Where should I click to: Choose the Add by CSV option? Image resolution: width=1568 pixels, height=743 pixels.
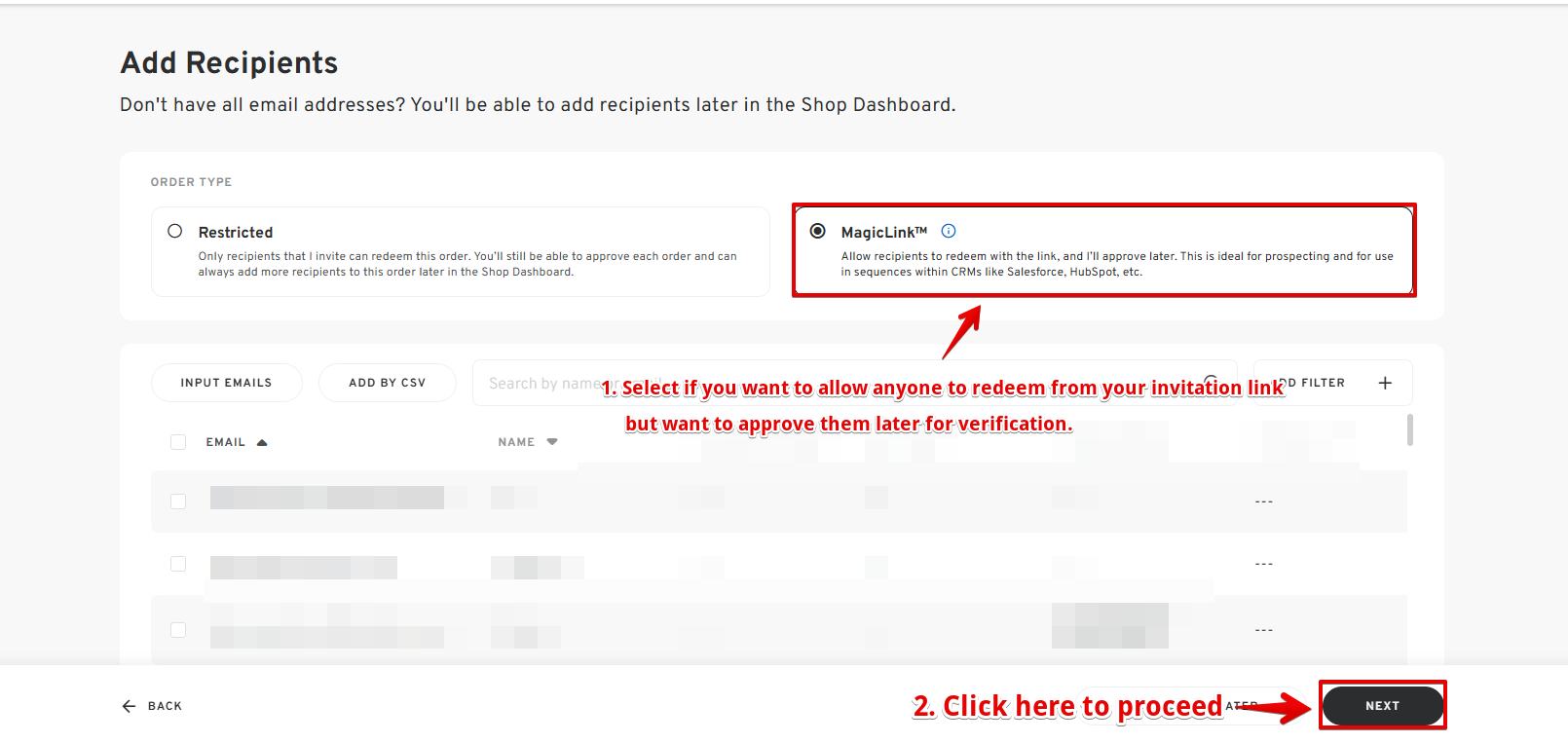(x=388, y=383)
